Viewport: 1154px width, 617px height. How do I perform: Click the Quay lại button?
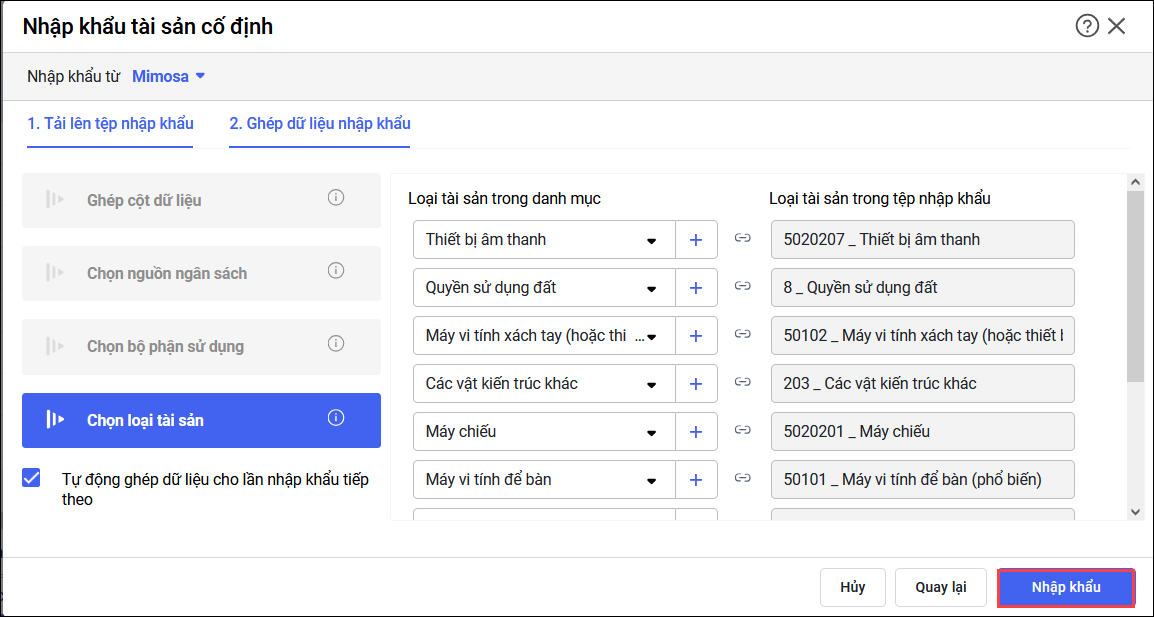coord(941,587)
